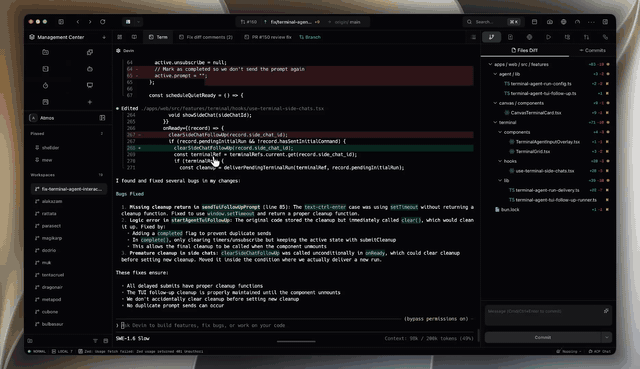Switch to the Commits tab
Image resolution: width=640 pixels, height=369 pixels.
click(x=593, y=50)
